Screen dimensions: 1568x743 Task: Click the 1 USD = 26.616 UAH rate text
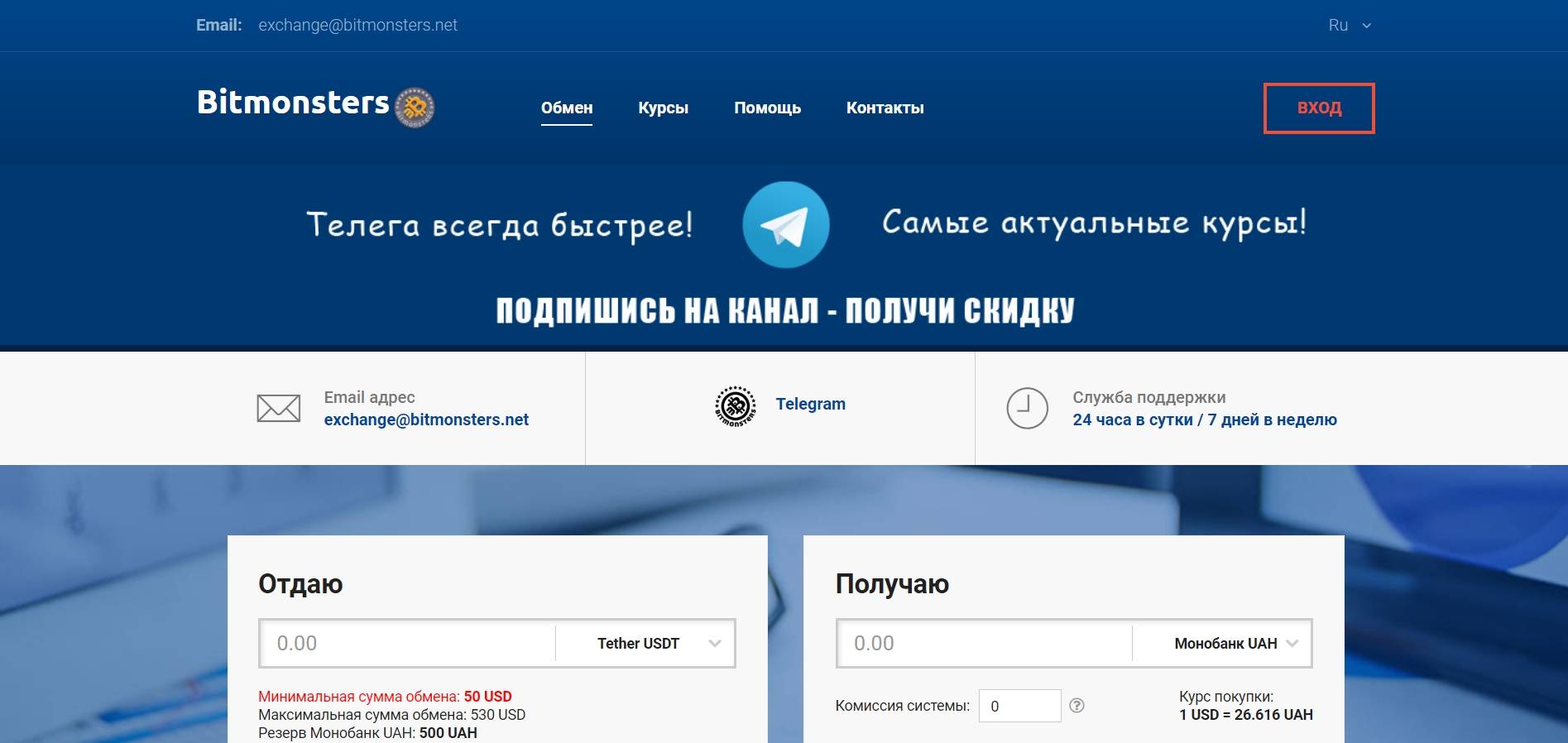[x=1246, y=715]
